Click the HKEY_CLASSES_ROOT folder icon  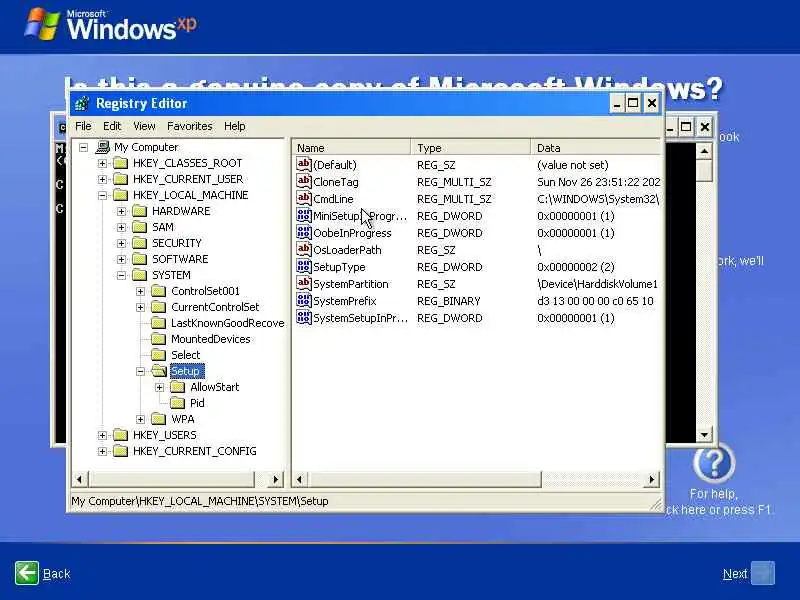click(x=120, y=163)
